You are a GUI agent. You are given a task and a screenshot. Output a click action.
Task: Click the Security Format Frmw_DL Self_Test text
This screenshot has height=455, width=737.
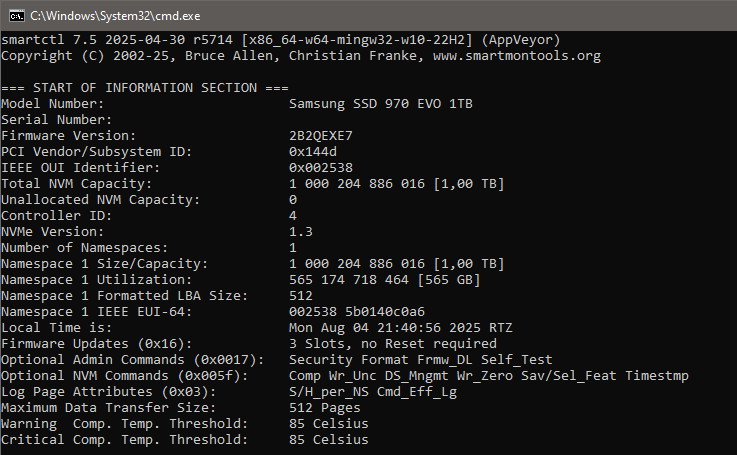421,360
